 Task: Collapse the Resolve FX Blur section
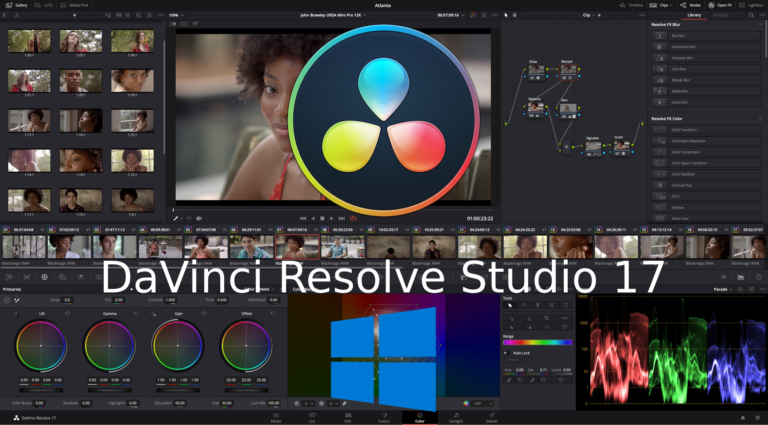(761, 24)
